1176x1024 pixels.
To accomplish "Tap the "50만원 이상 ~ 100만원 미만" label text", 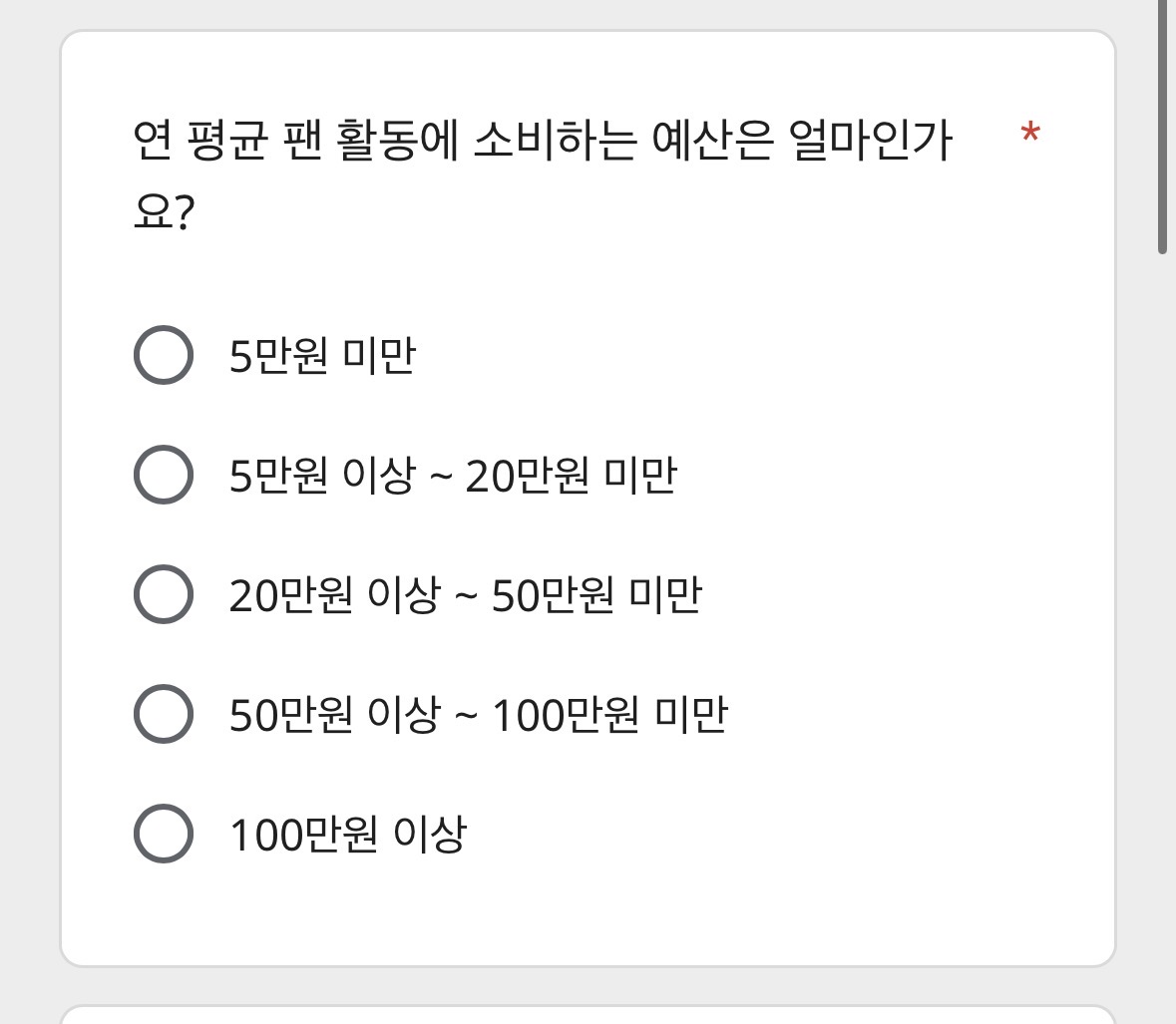I will (479, 715).
